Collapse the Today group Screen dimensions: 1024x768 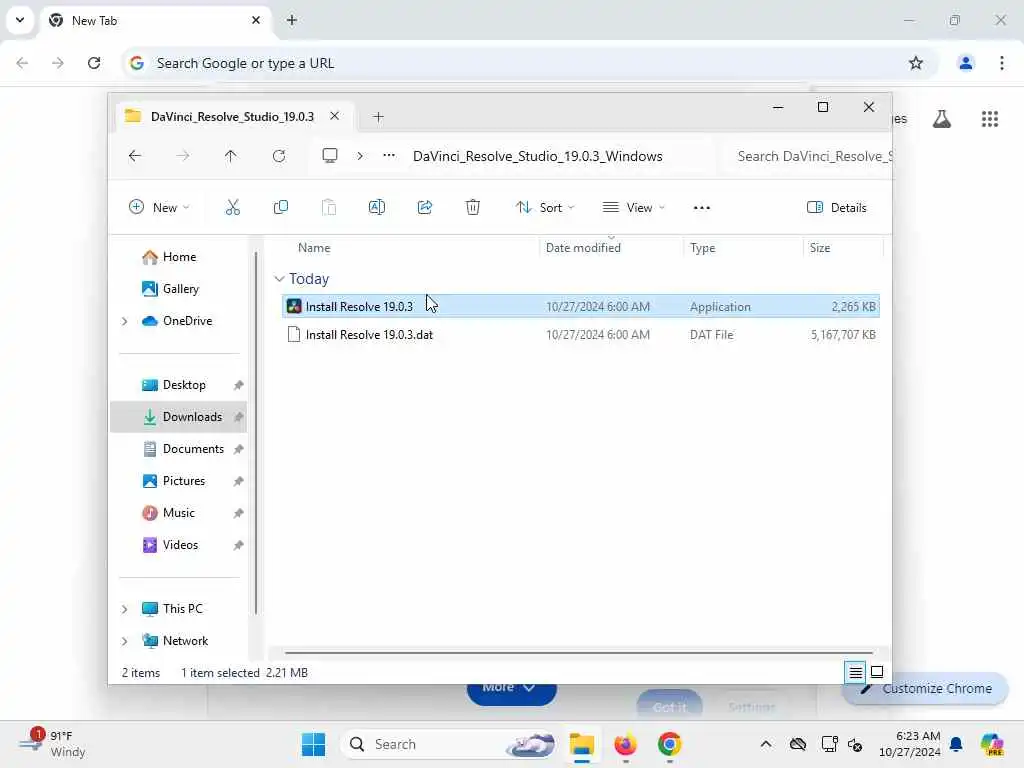pos(280,279)
